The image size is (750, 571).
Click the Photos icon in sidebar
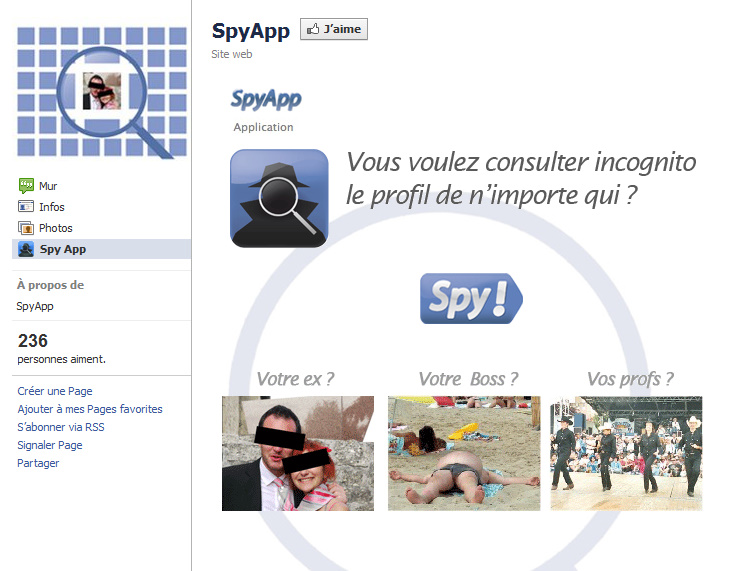[x=26, y=228]
